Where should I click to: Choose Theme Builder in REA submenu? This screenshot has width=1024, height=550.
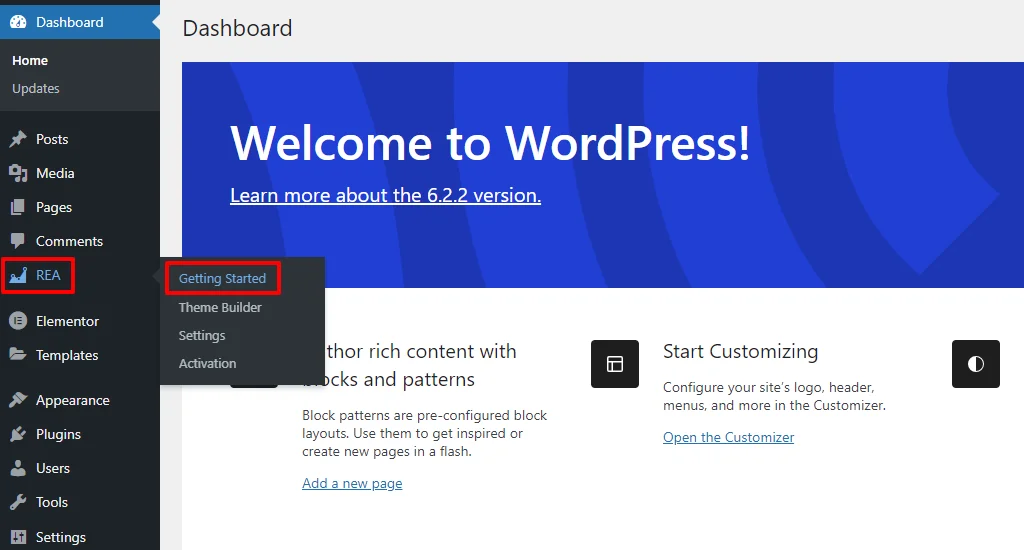[220, 307]
